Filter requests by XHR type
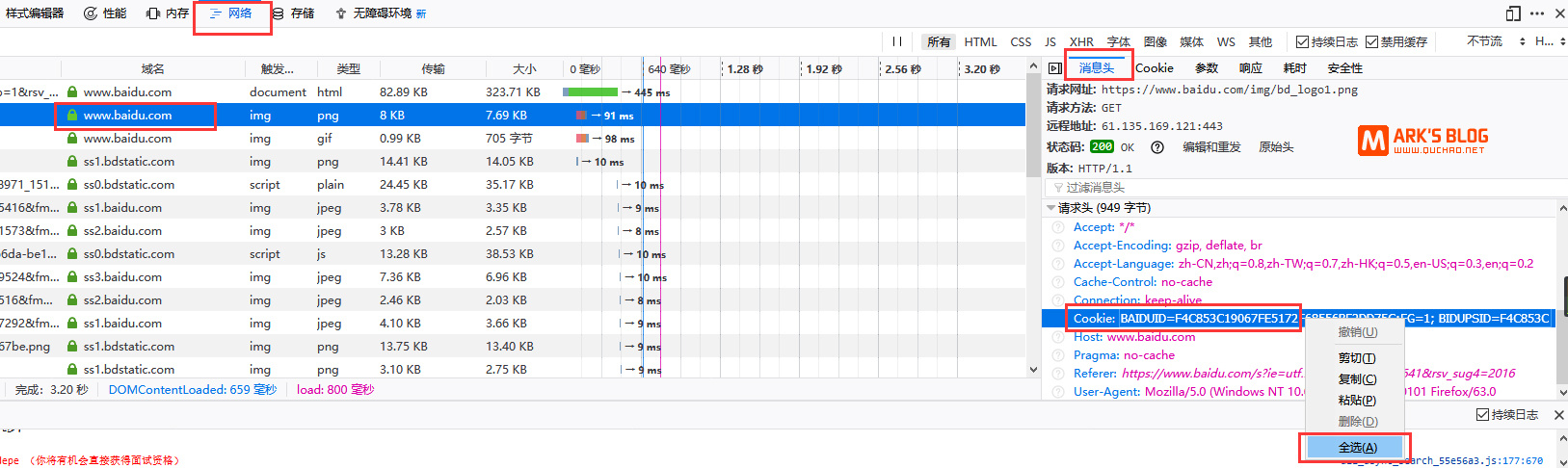This screenshot has height=468, width=1568. (1081, 42)
